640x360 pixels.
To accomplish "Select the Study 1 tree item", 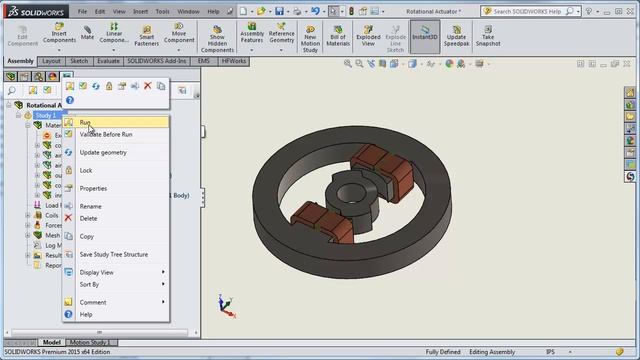I will tap(46, 116).
